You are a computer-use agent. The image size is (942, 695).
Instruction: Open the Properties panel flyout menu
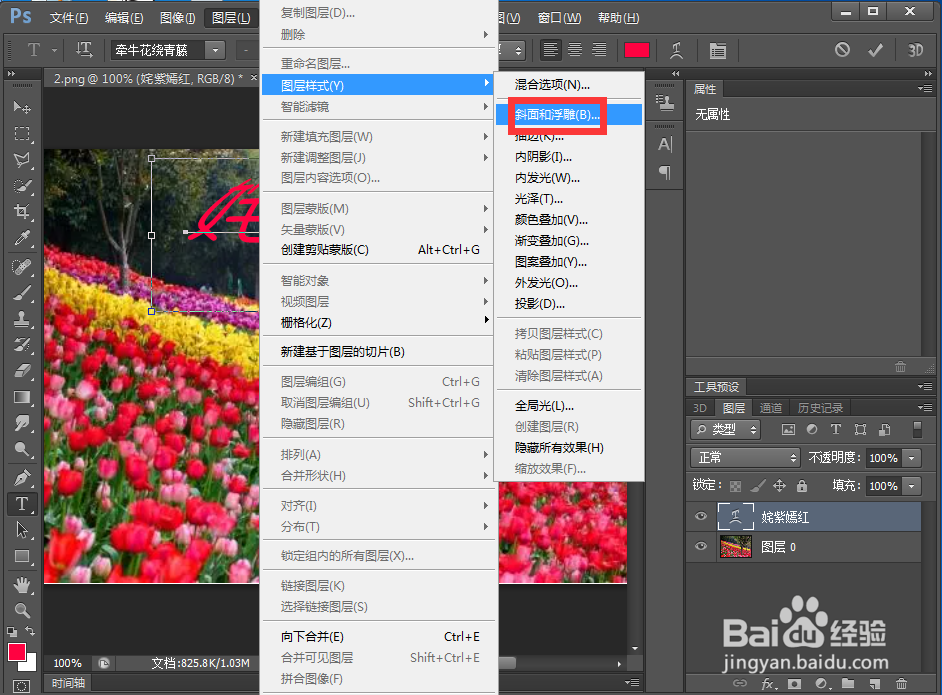pyautogui.click(x=925, y=88)
